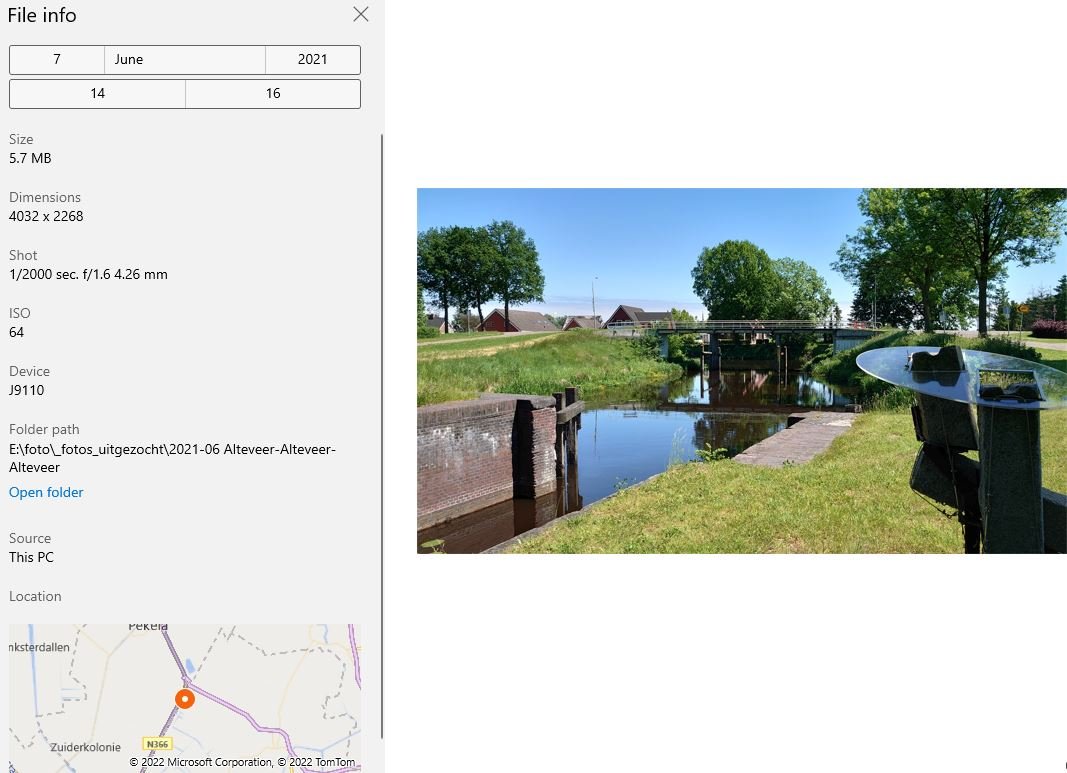Close the File info panel

click(361, 14)
